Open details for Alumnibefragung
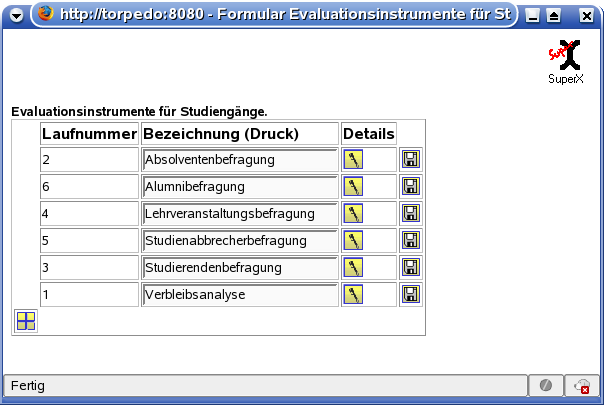The width and height of the screenshot is (604, 405). tap(353, 186)
